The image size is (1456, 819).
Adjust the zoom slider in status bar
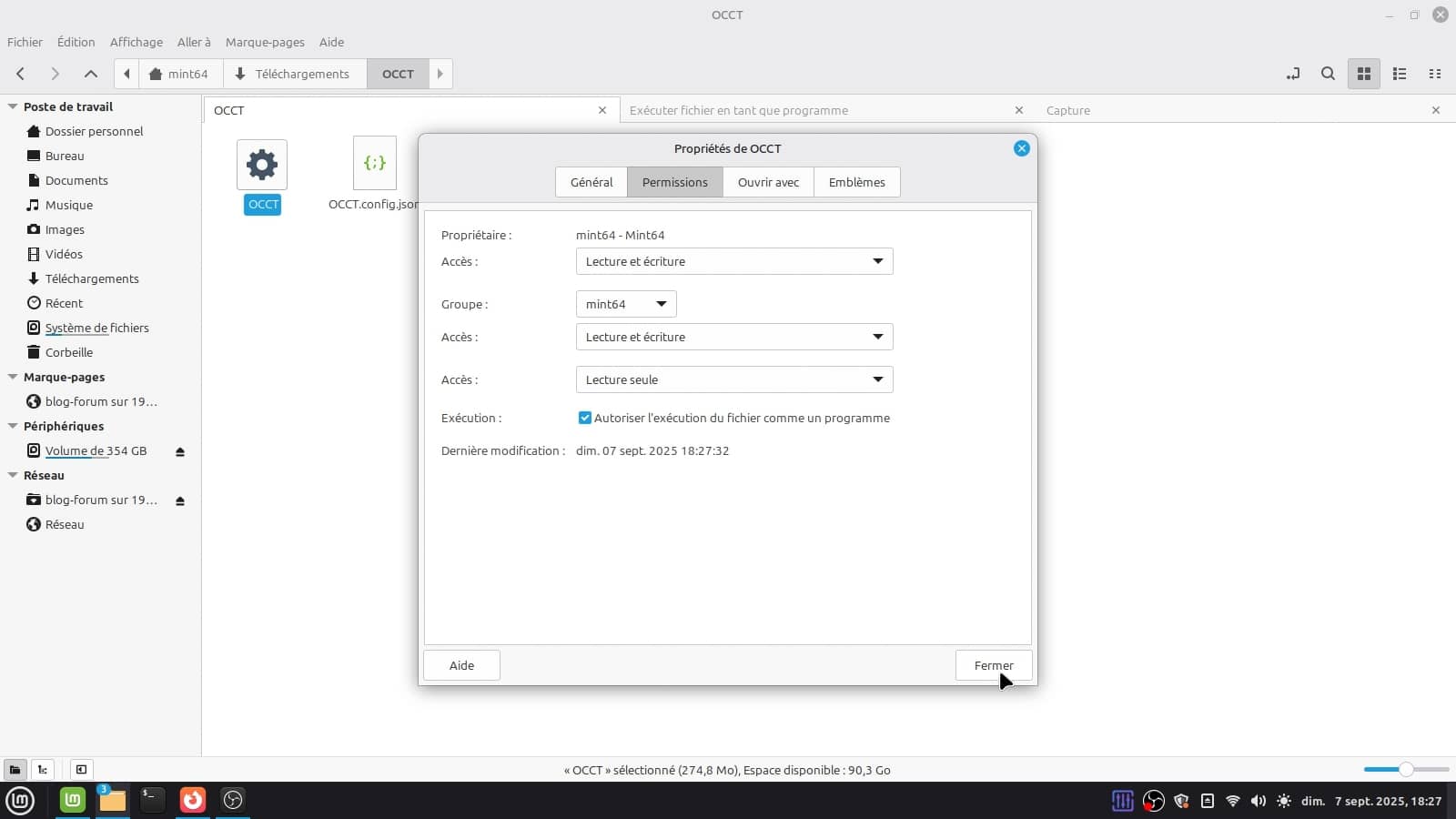click(x=1406, y=770)
